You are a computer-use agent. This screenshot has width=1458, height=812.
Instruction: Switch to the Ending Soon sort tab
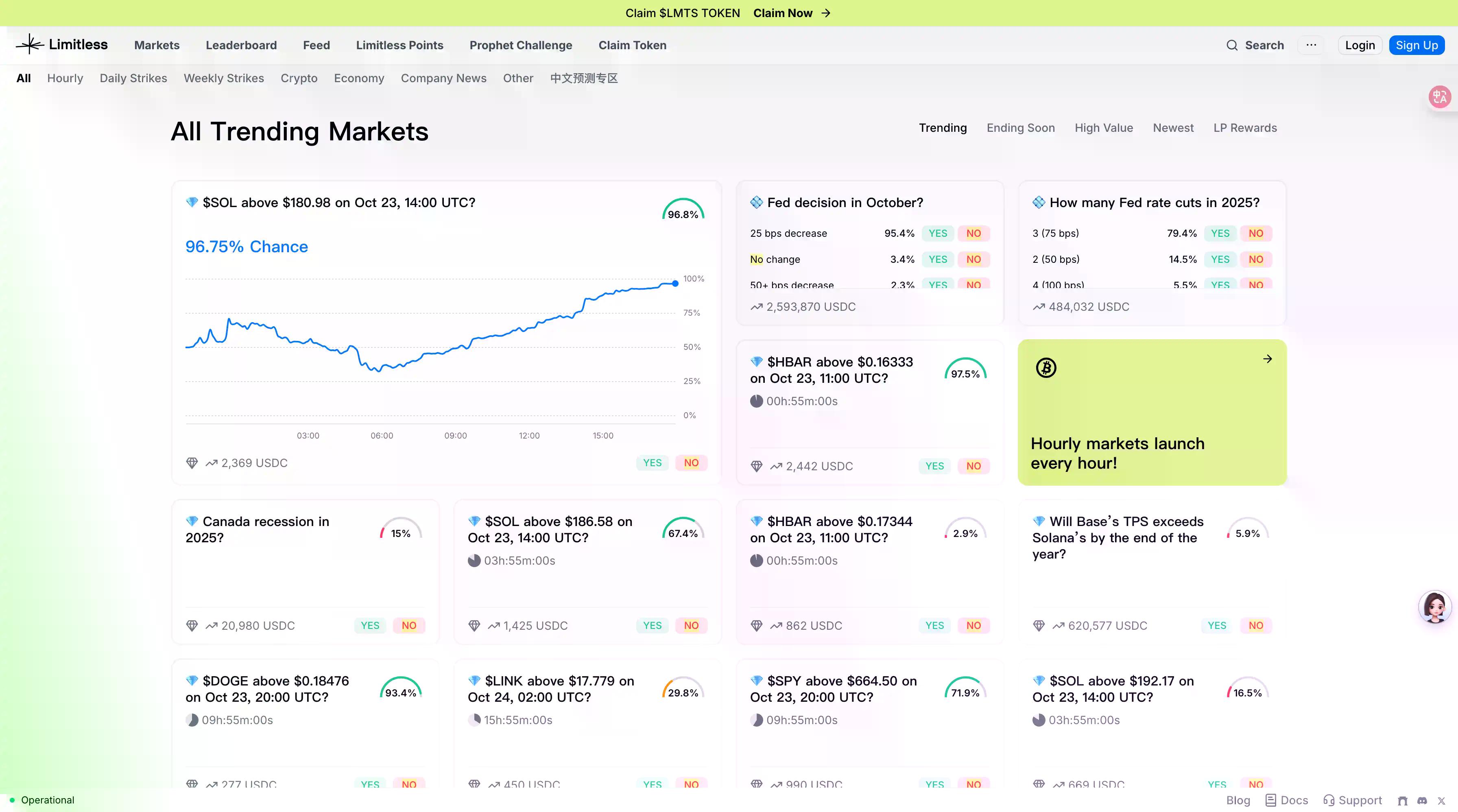(1020, 128)
